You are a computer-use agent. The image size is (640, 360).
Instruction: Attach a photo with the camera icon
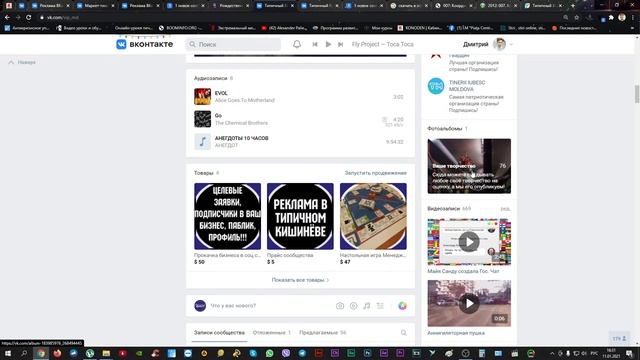340,306
